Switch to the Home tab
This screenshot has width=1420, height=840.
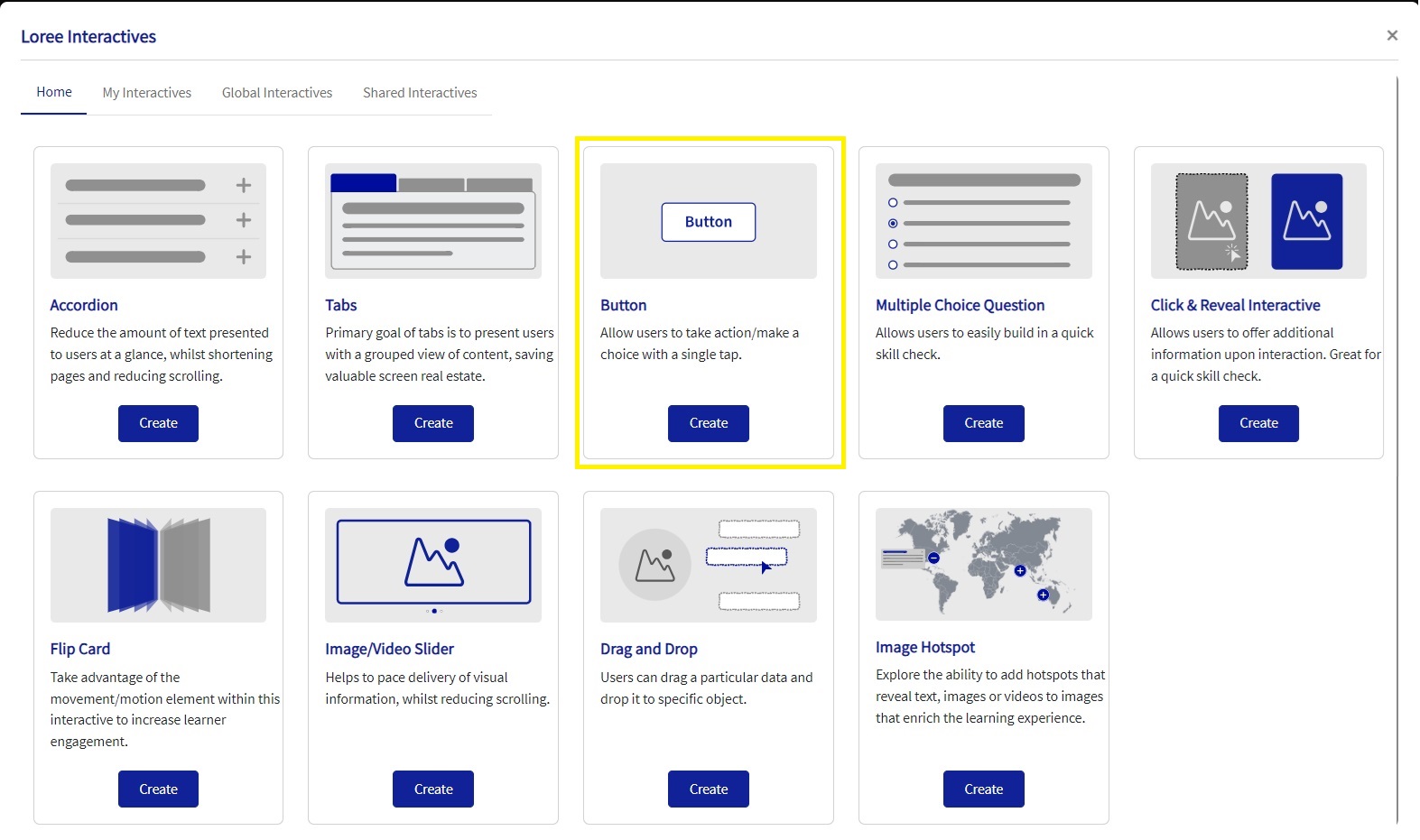point(54,92)
